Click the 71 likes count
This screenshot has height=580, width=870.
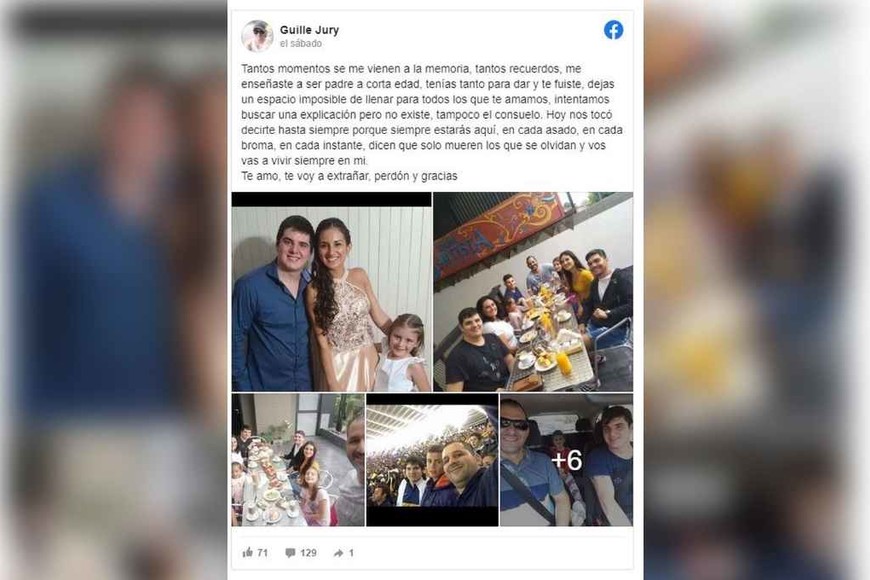(262, 553)
